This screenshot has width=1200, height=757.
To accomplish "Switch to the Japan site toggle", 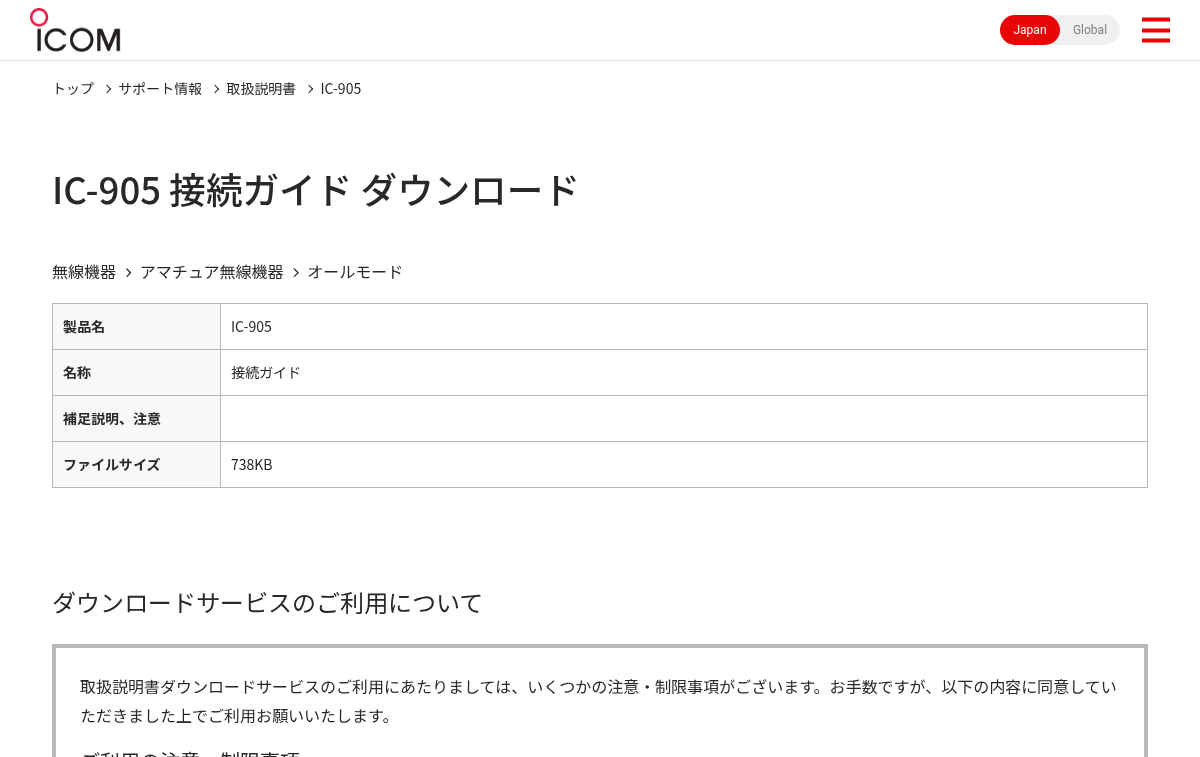I will tap(1030, 30).
